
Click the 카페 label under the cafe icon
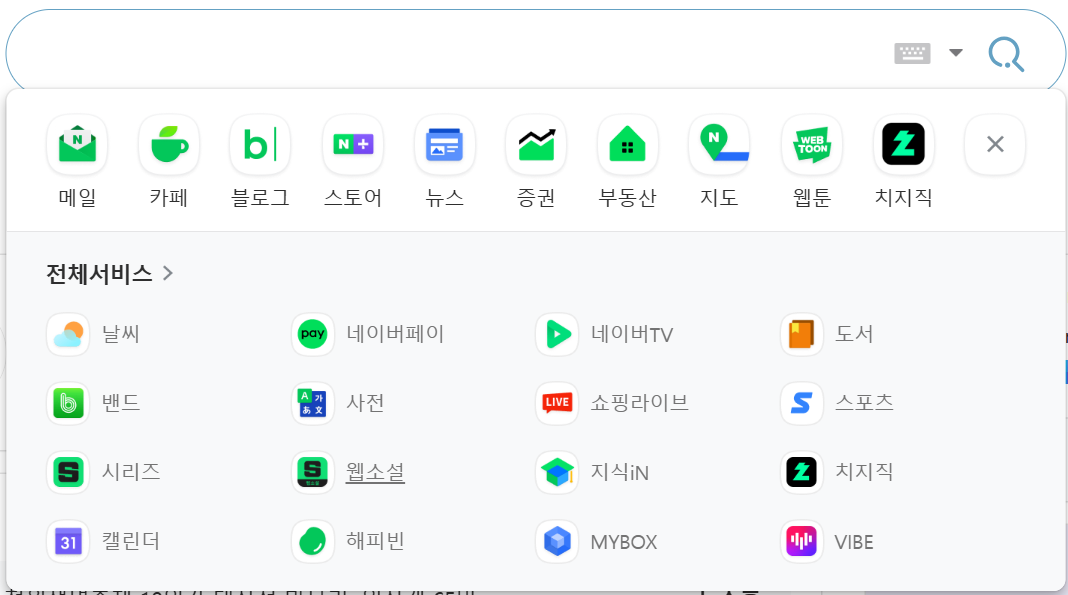[169, 198]
